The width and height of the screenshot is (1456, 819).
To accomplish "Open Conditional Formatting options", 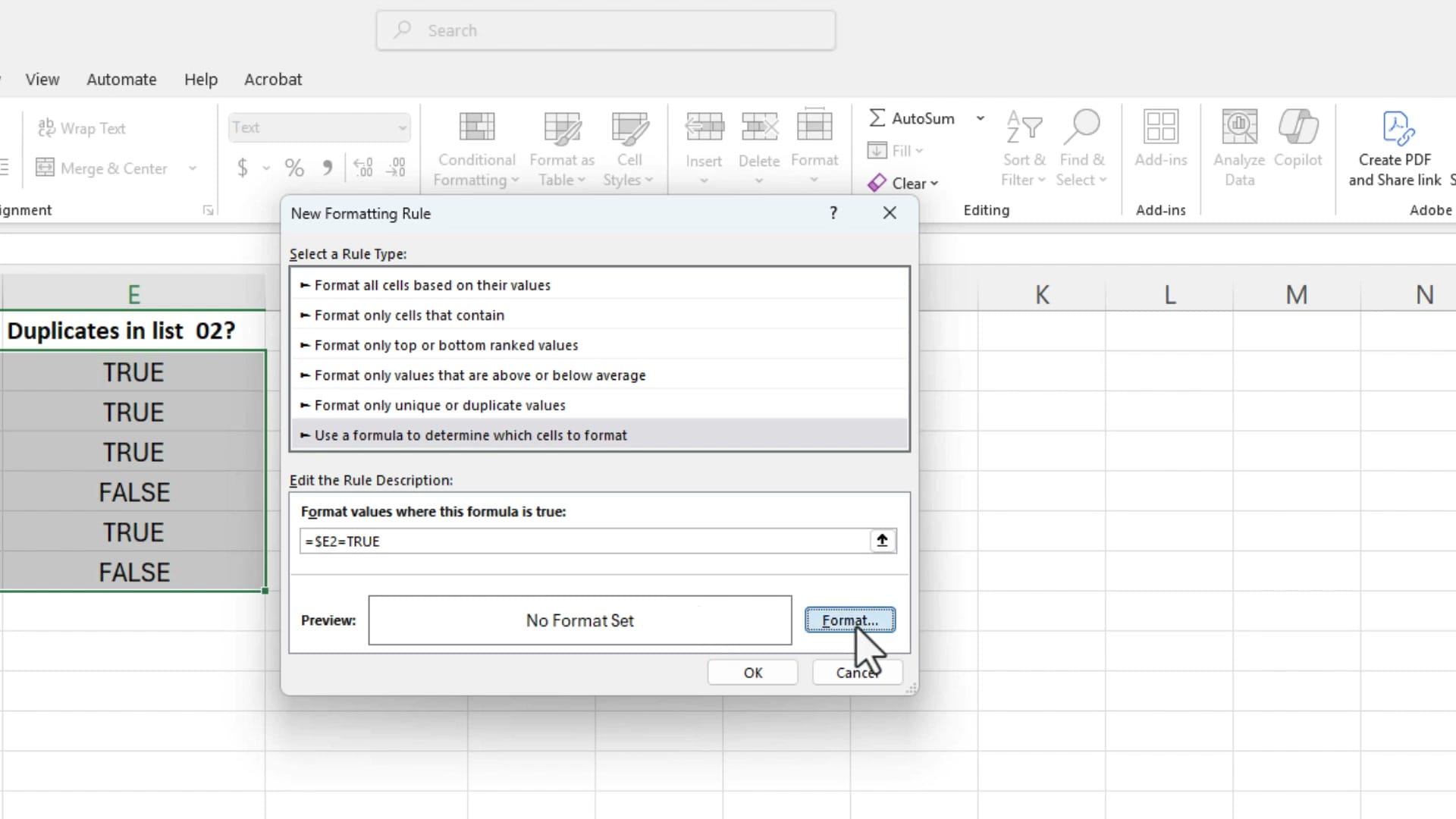I will click(475, 148).
